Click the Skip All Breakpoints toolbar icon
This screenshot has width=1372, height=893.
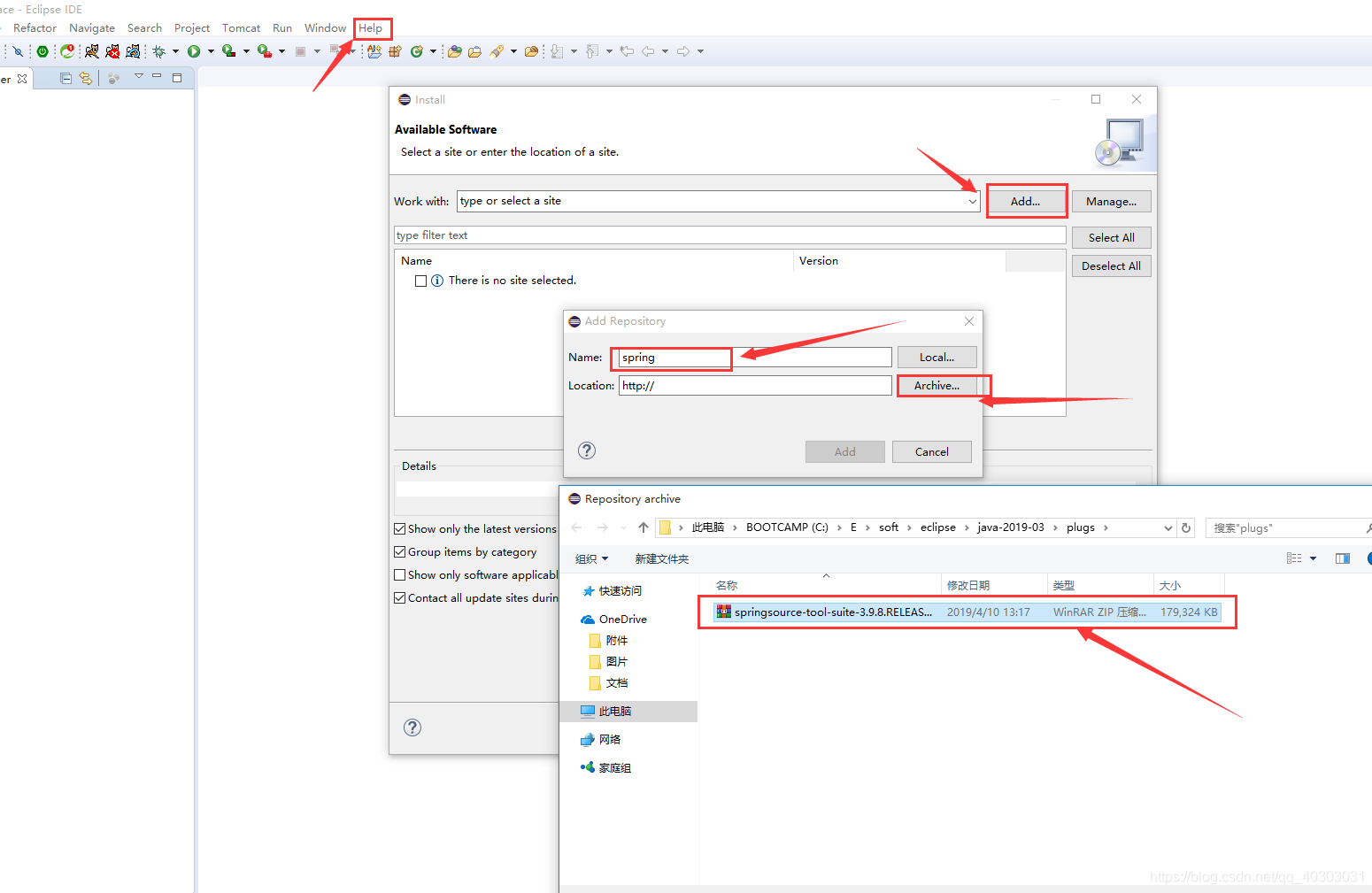click(x=18, y=51)
